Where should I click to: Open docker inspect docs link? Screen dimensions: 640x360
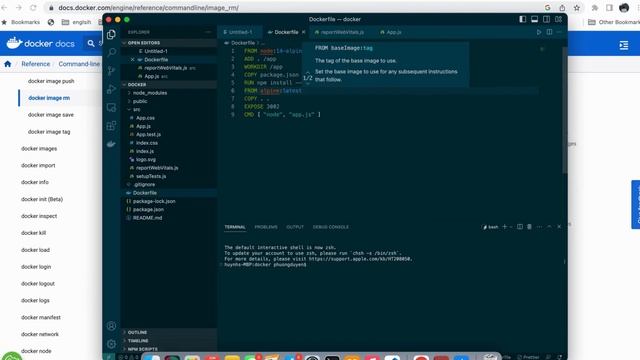click(39, 216)
